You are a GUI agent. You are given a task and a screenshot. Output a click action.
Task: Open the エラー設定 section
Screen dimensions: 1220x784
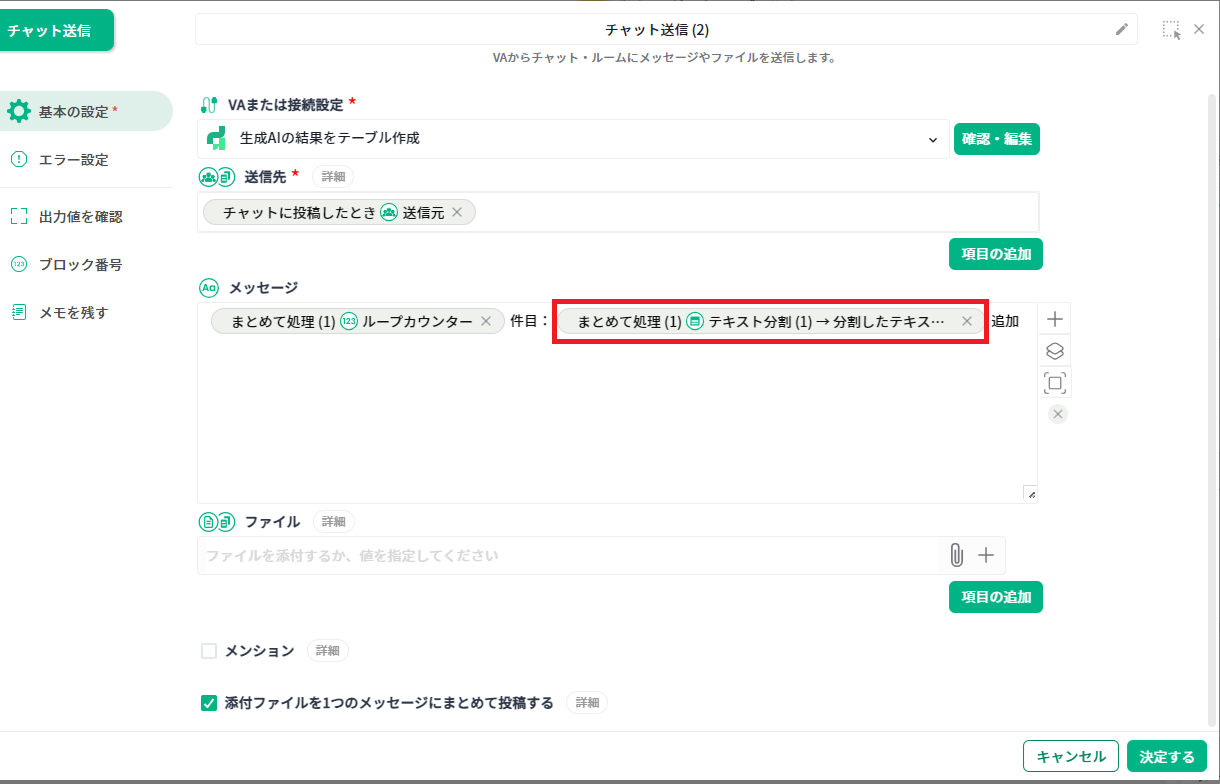73,160
